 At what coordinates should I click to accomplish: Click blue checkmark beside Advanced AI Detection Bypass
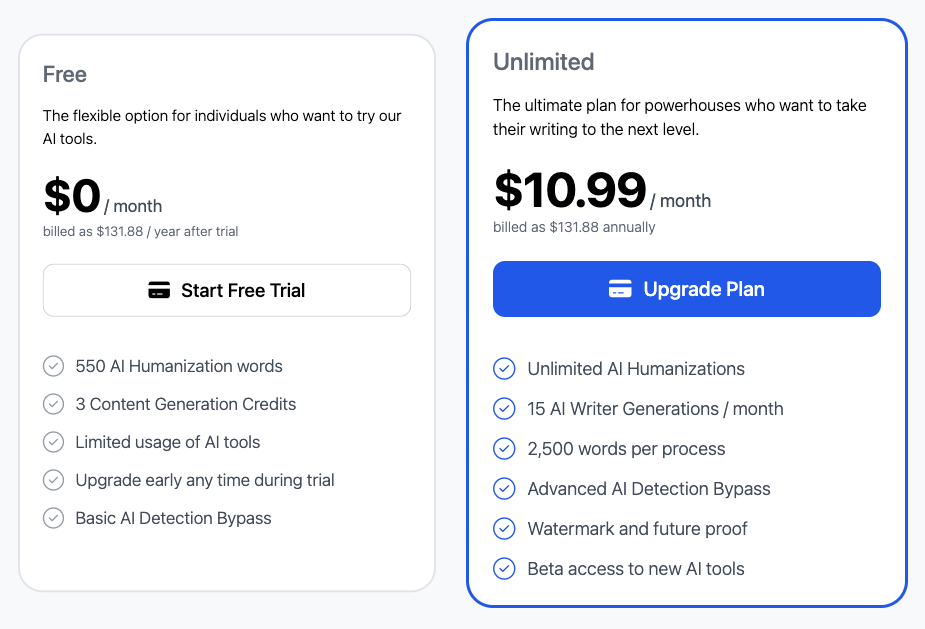pyautogui.click(x=504, y=489)
